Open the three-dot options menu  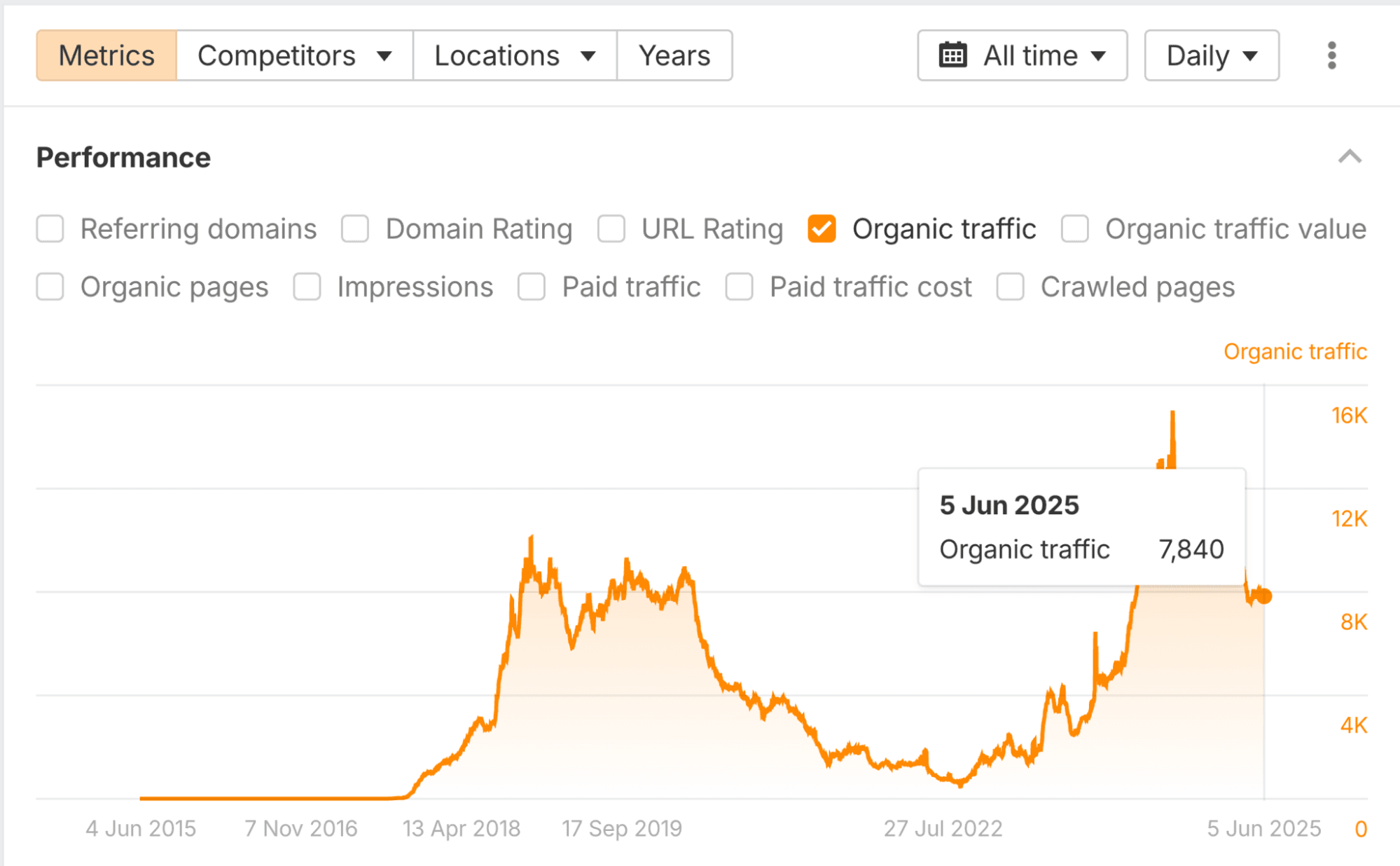(x=1329, y=55)
